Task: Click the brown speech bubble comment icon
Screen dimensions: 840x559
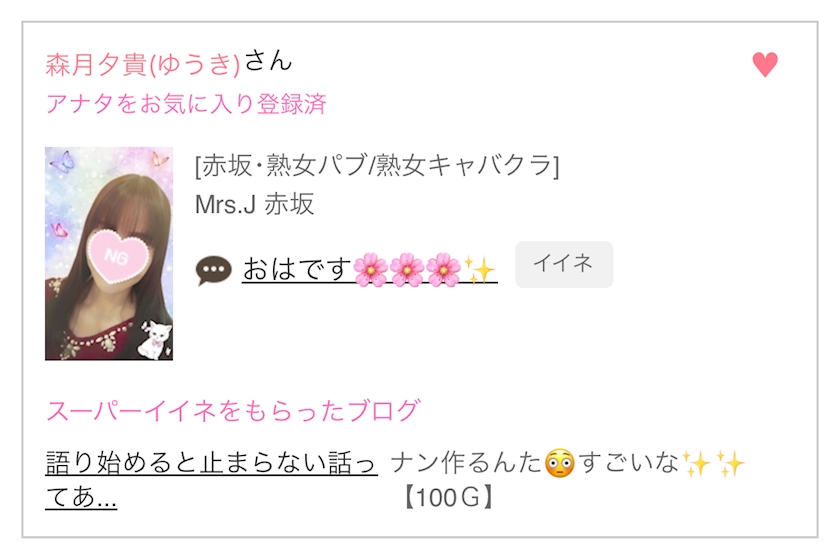Action: (213, 271)
